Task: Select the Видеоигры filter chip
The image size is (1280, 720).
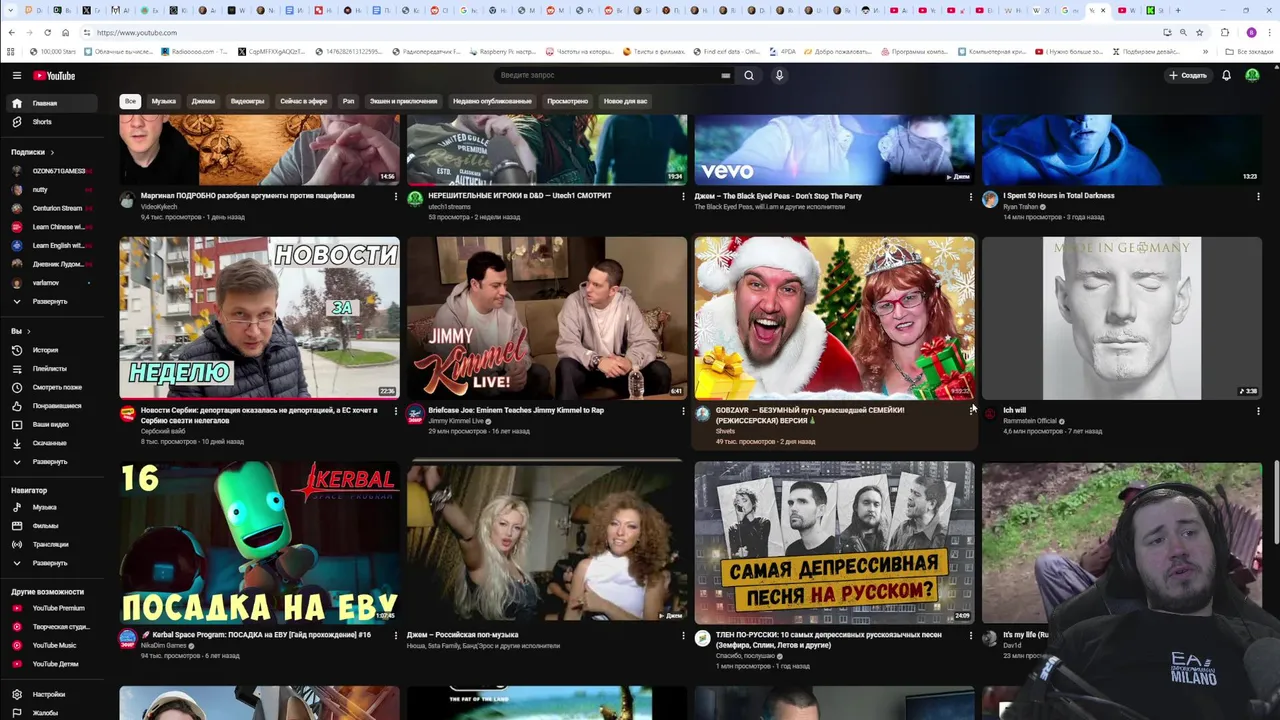Action: point(248,101)
